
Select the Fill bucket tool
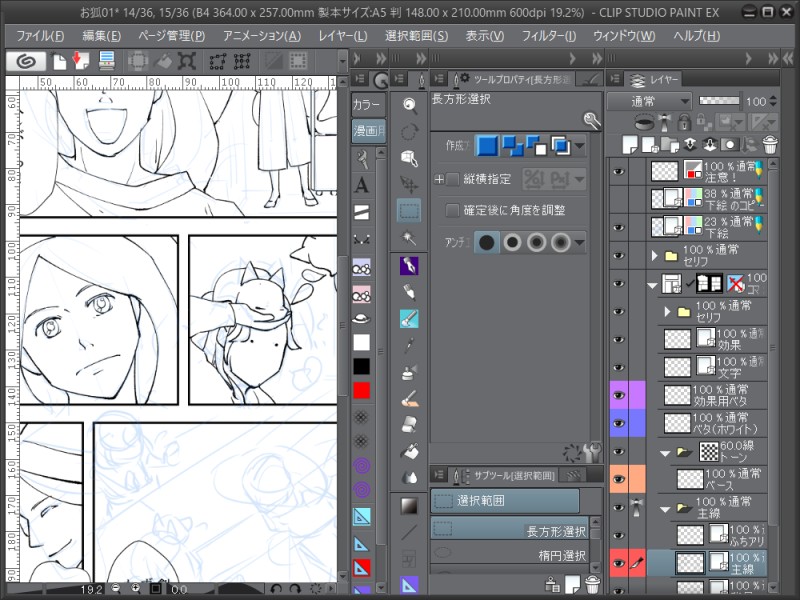[x=409, y=451]
